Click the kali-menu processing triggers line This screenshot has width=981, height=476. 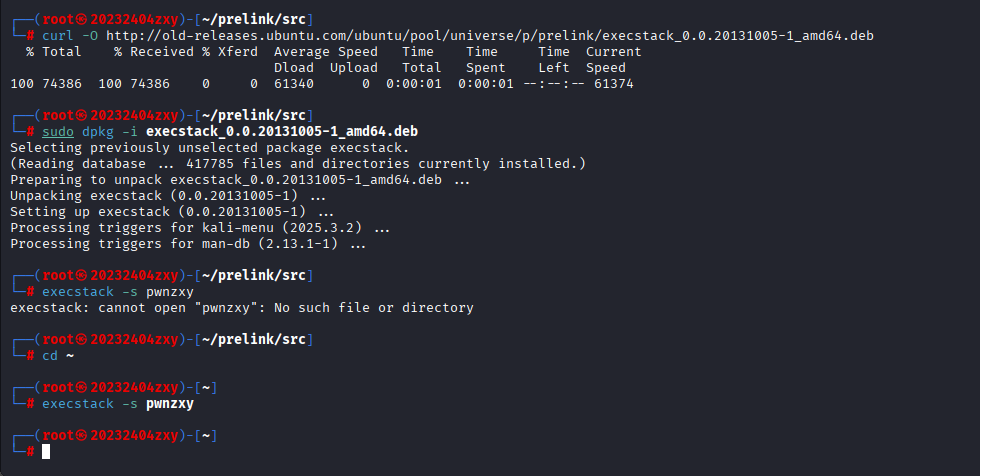[x=199, y=228]
